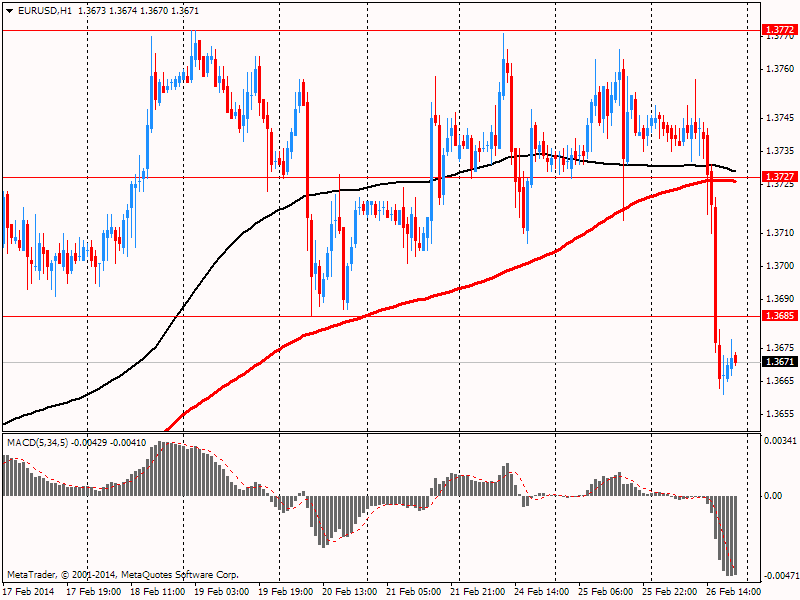Click the 24 Feb 14:00 time label

pyautogui.click(x=541, y=592)
